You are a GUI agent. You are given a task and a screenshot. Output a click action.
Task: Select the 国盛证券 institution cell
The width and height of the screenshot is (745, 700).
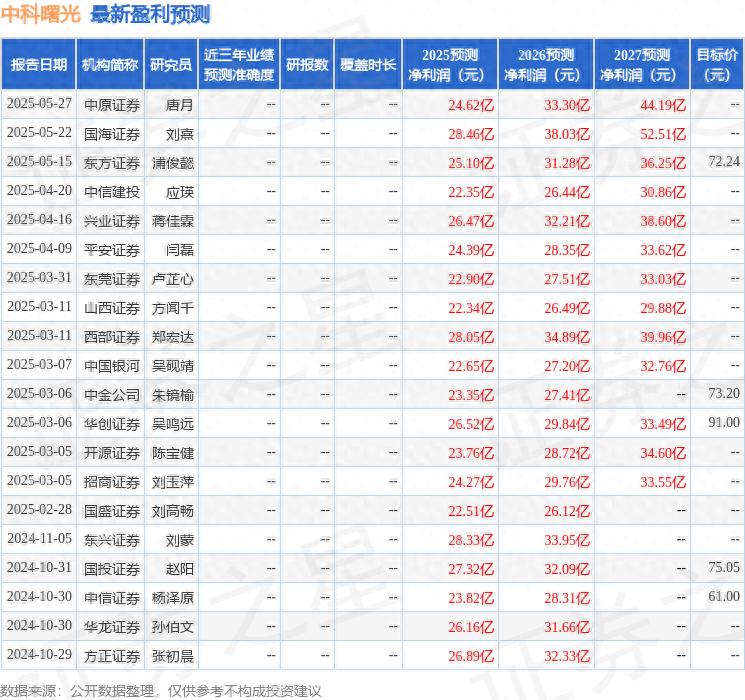(x=112, y=511)
